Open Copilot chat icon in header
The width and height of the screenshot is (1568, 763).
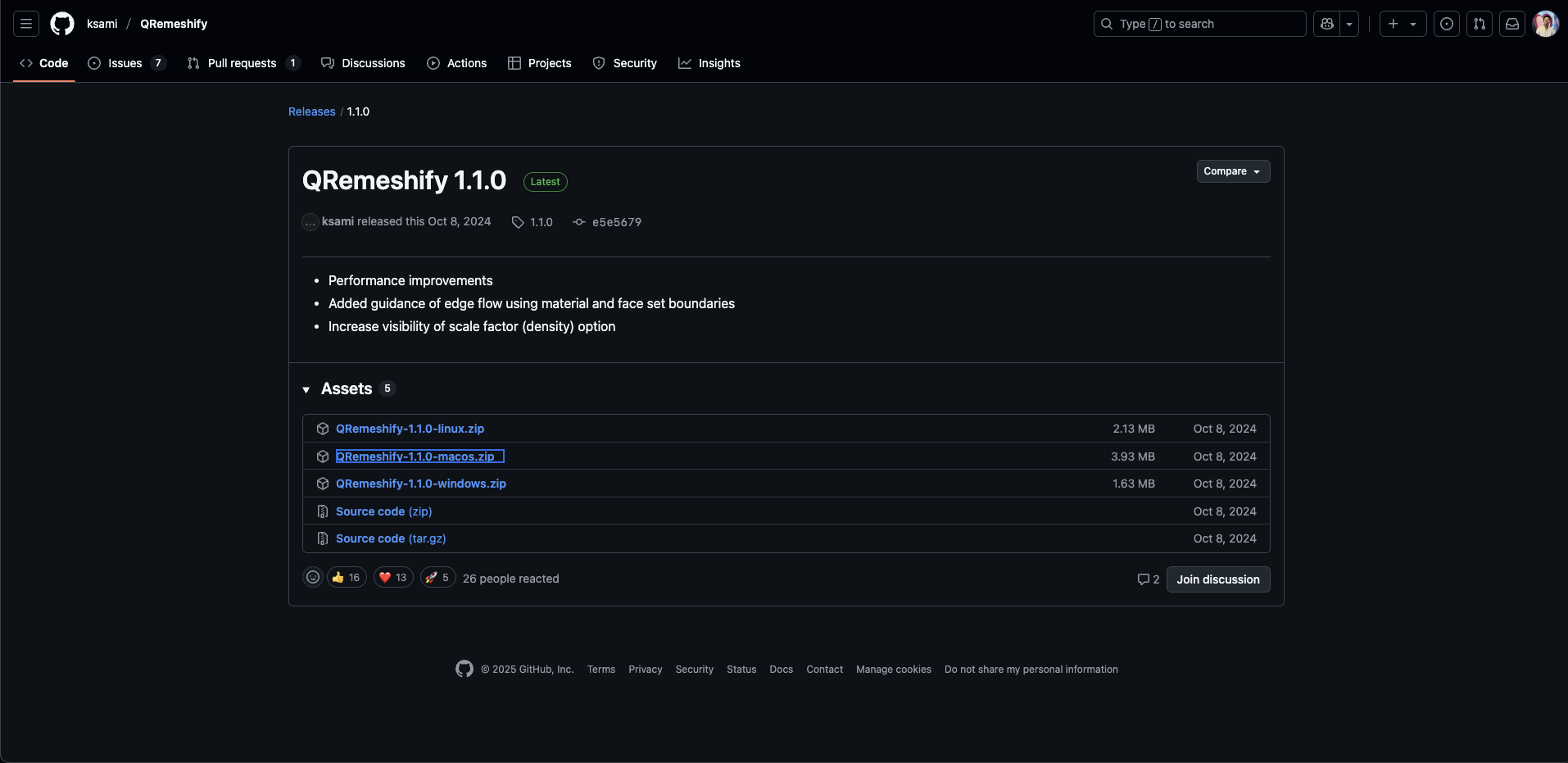[x=1327, y=24]
